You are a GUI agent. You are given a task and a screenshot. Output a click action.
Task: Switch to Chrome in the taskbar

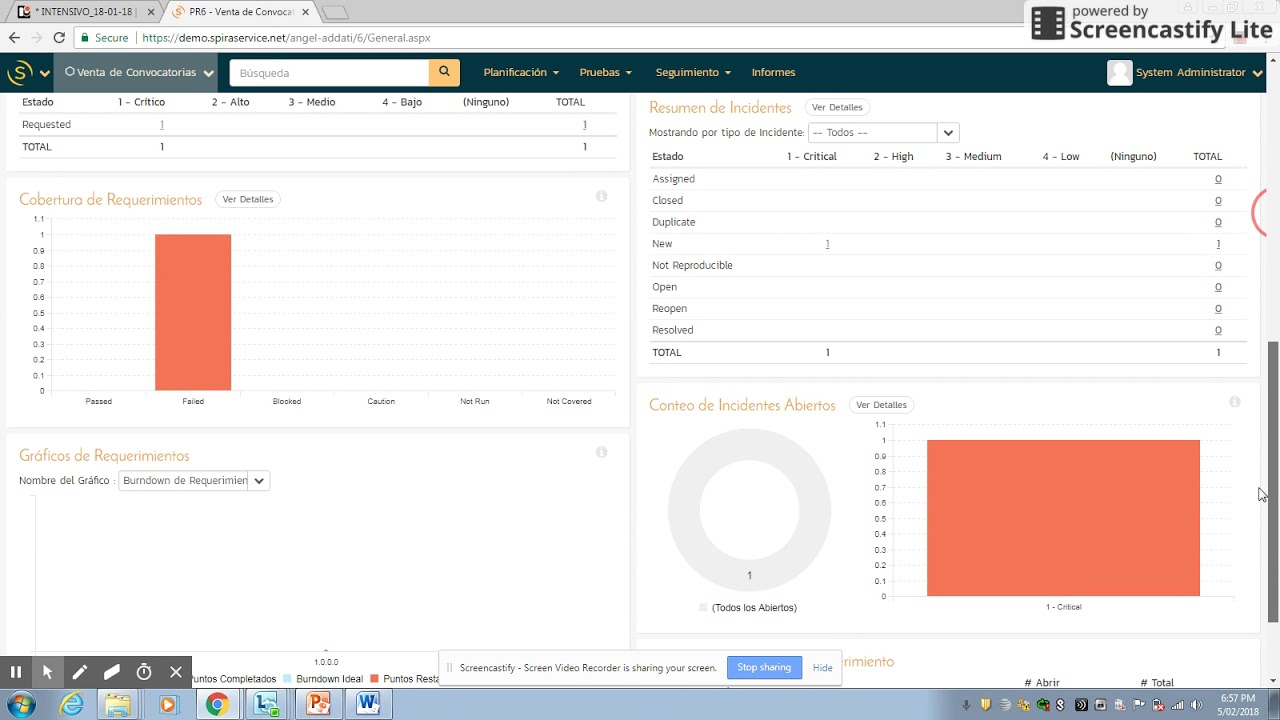(x=217, y=705)
